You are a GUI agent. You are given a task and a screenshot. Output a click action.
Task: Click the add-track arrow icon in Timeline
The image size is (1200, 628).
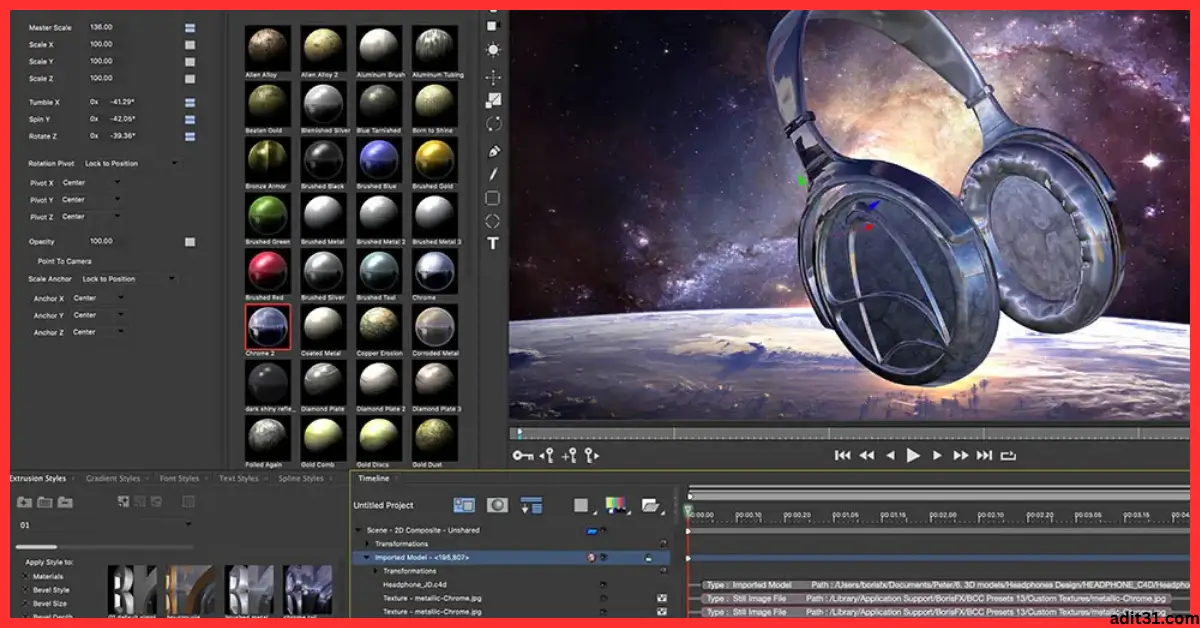tap(531, 505)
